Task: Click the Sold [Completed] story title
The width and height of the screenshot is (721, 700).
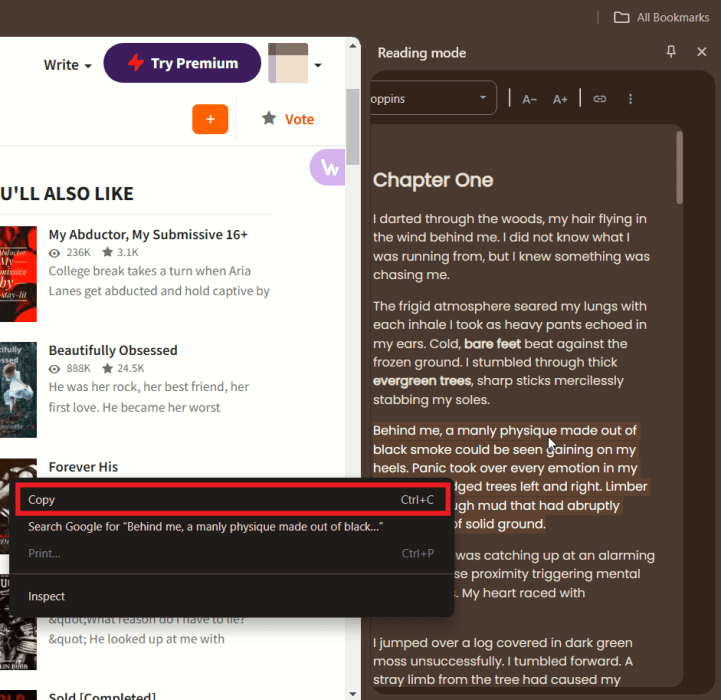Action: pos(102,695)
